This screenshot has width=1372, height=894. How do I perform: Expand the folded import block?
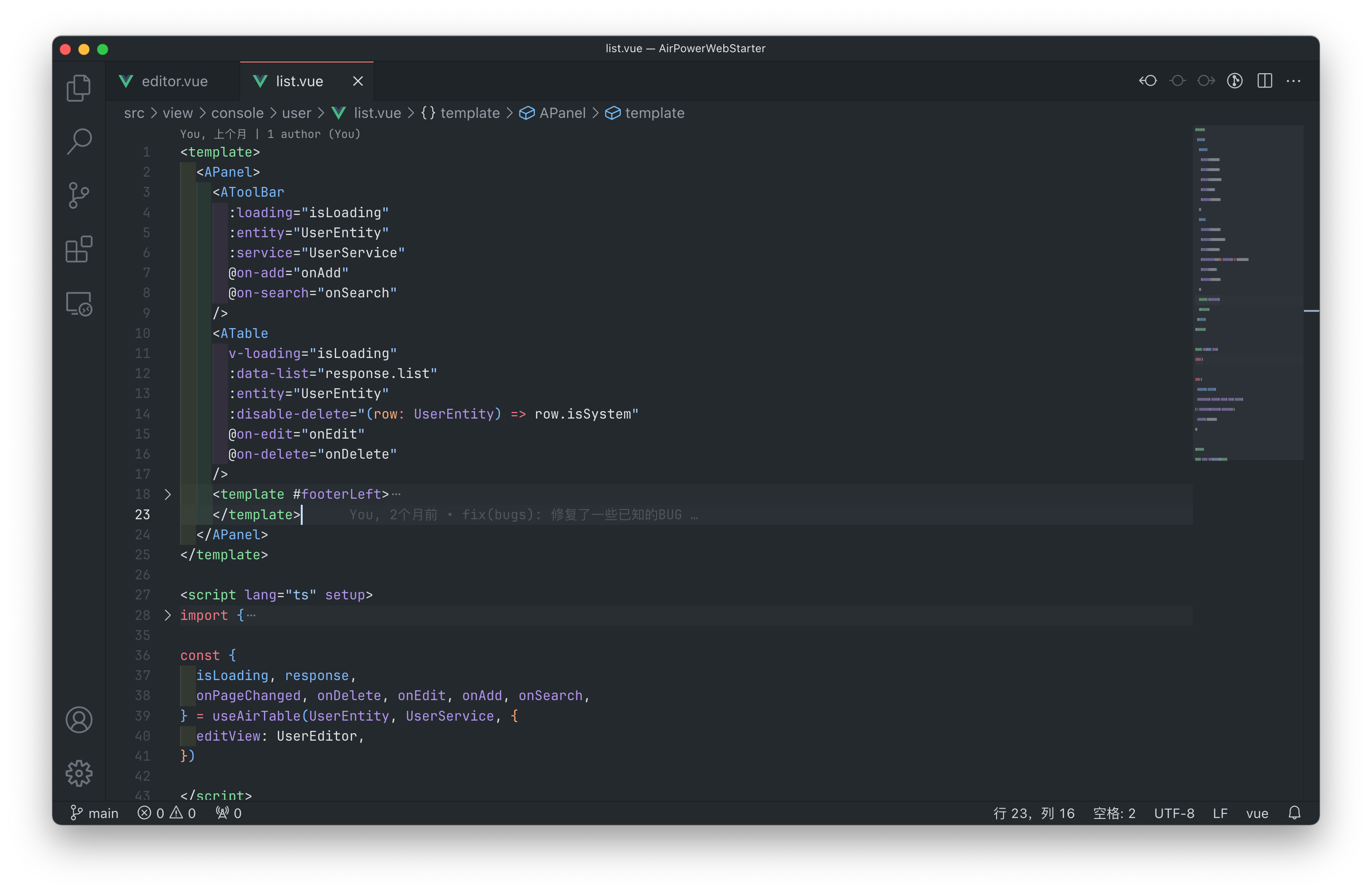pos(168,615)
